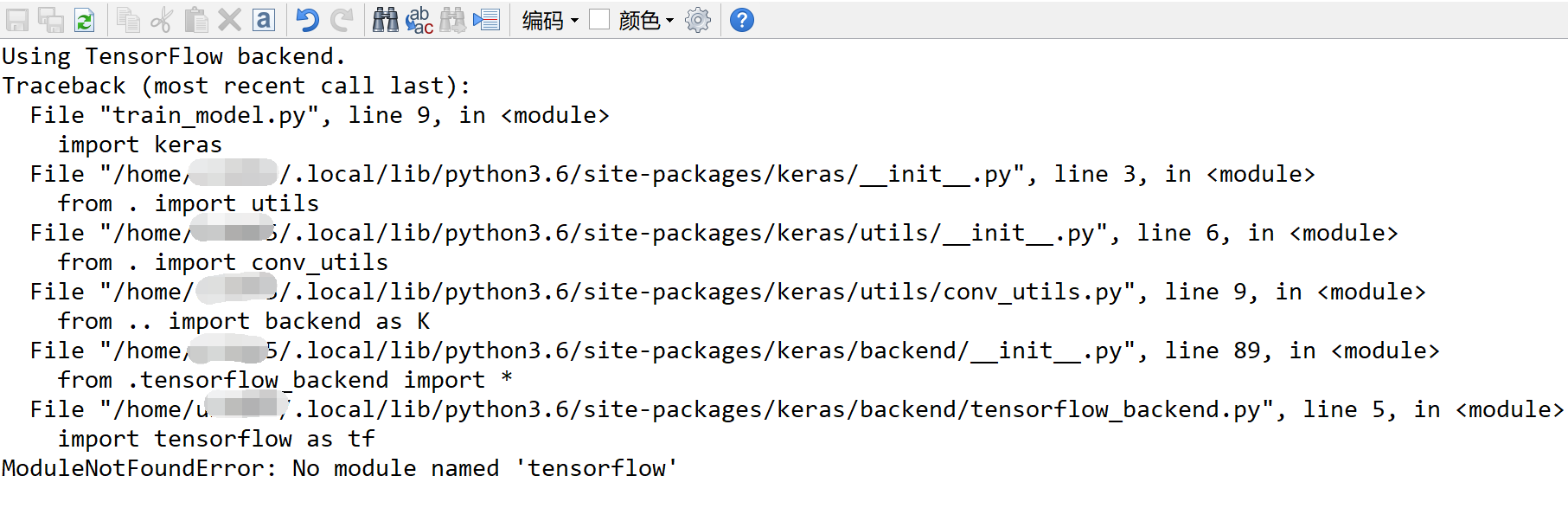Open help with the question mark icon
Image resolution: width=1568 pixels, height=521 pixels.
coord(741,19)
